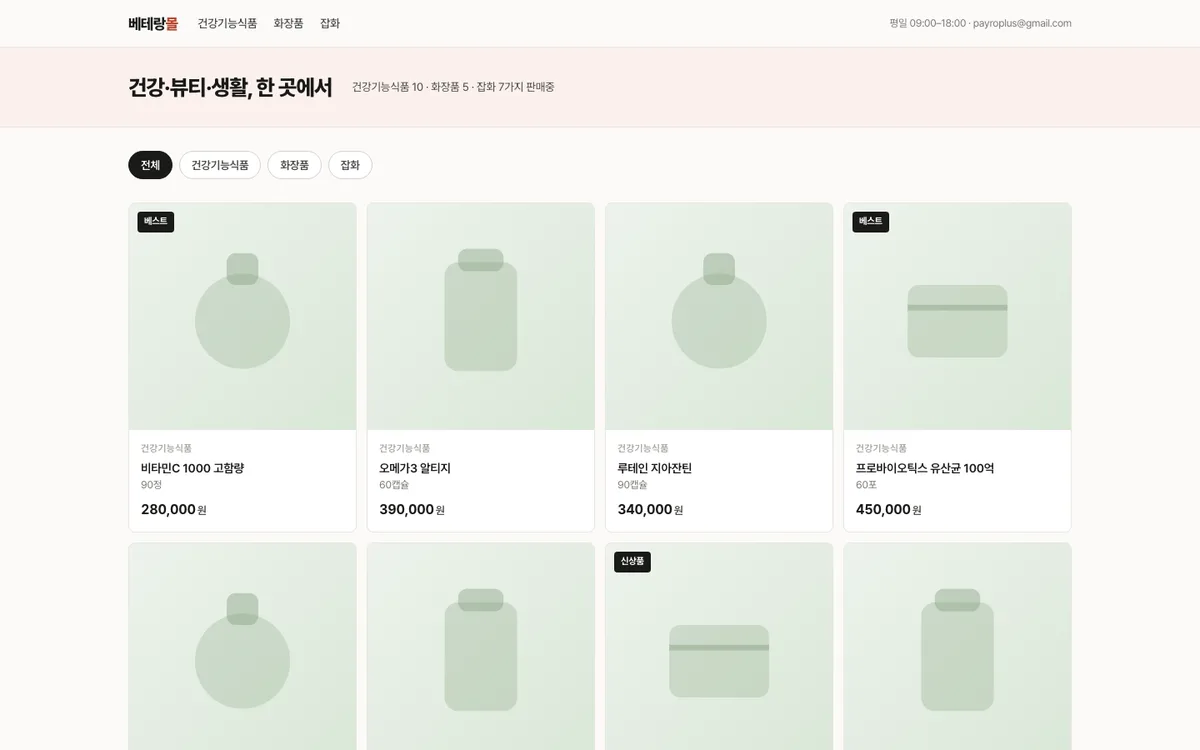
Task: Open the 프로바이오틱스 유산균 100억 product image
Action: click(957, 317)
